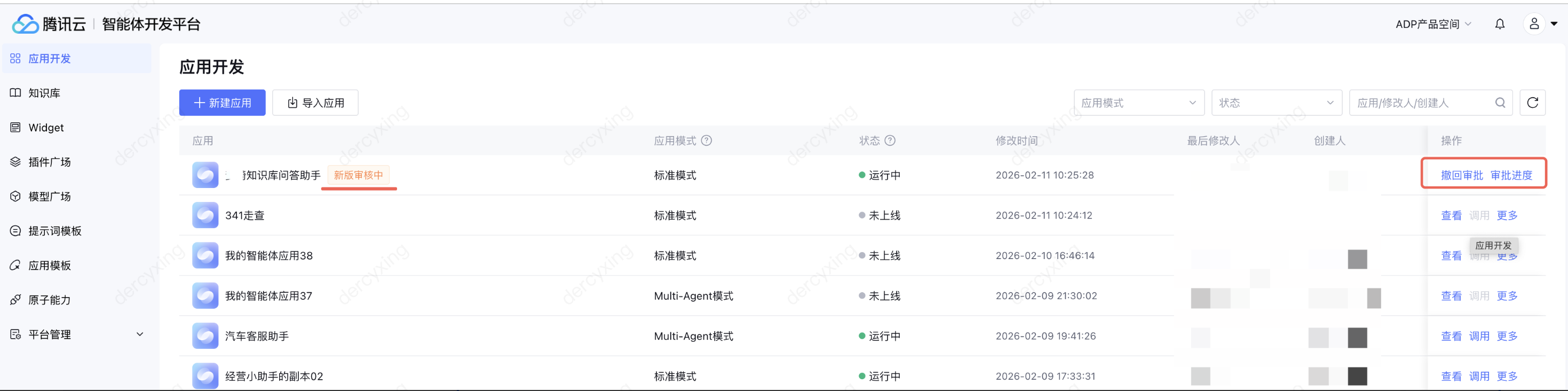Open the 状态 filter dropdown

1276,103
